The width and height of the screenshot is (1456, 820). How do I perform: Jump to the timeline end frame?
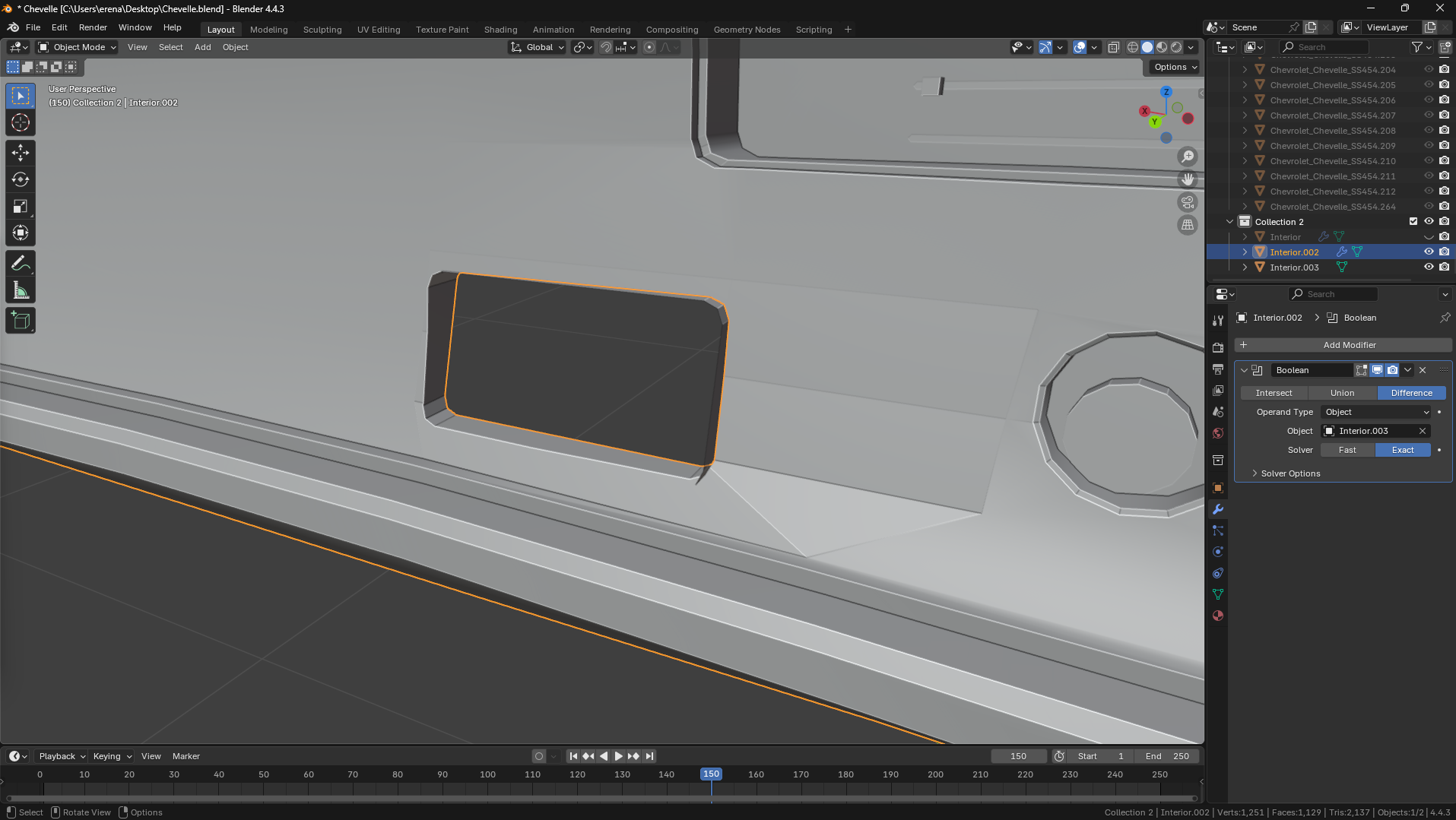649,756
